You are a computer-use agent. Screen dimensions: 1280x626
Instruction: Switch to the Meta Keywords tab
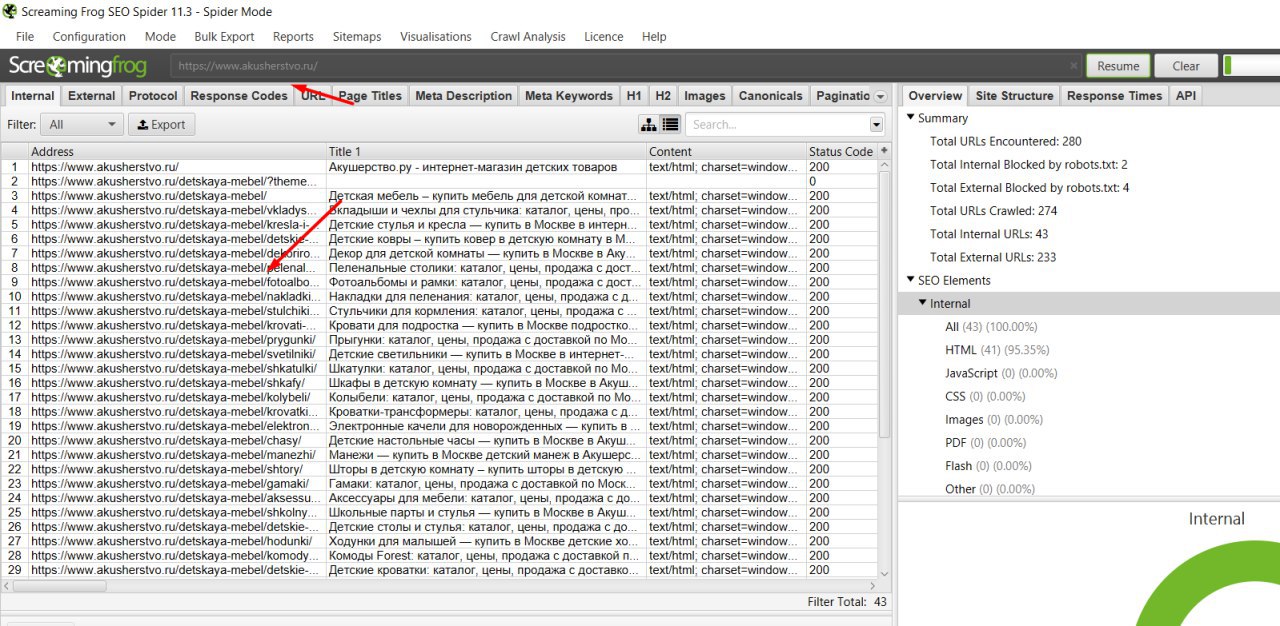569,96
